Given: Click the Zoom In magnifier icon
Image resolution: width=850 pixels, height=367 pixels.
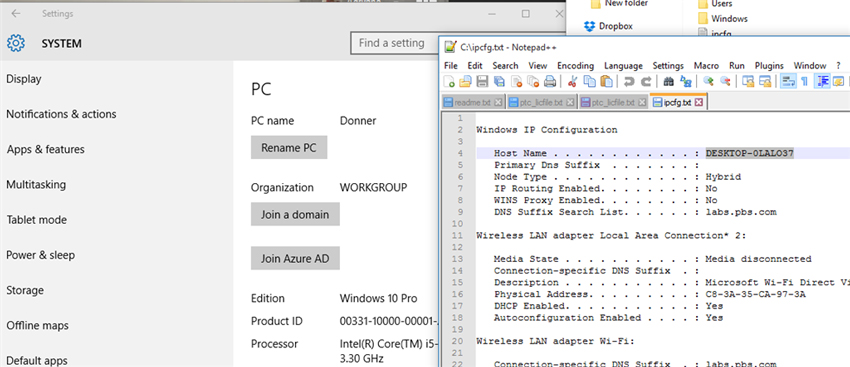Looking at the screenshot, I should click(708, 81).
